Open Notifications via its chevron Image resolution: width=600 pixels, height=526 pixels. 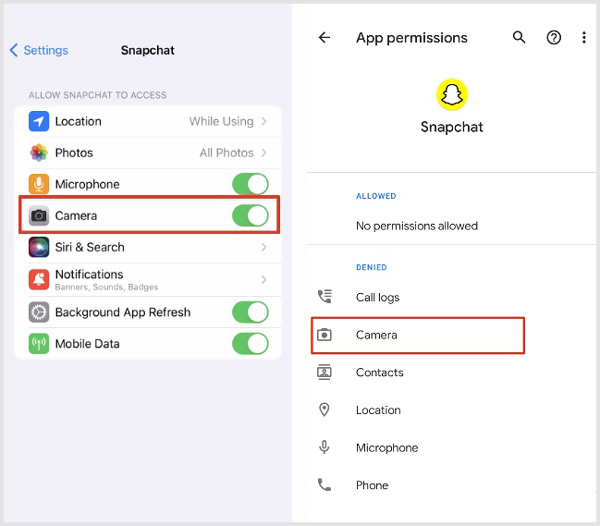click(264, 280)
